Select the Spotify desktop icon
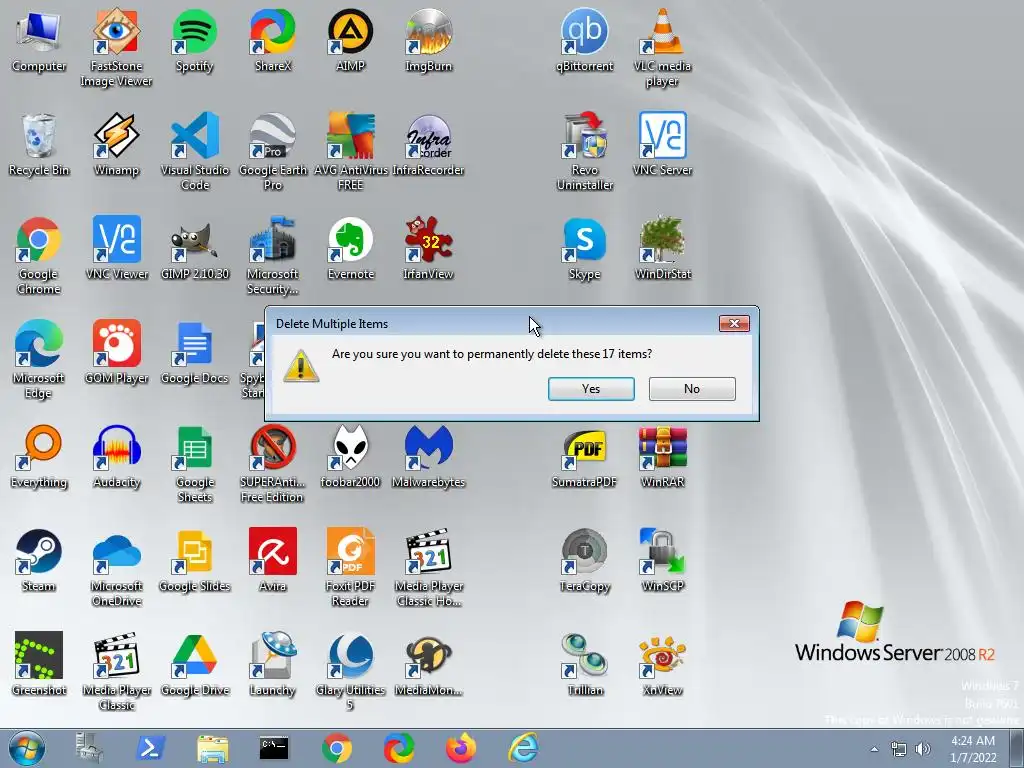The height and width of the screenshot is (768, 1024). coord(194,40)
